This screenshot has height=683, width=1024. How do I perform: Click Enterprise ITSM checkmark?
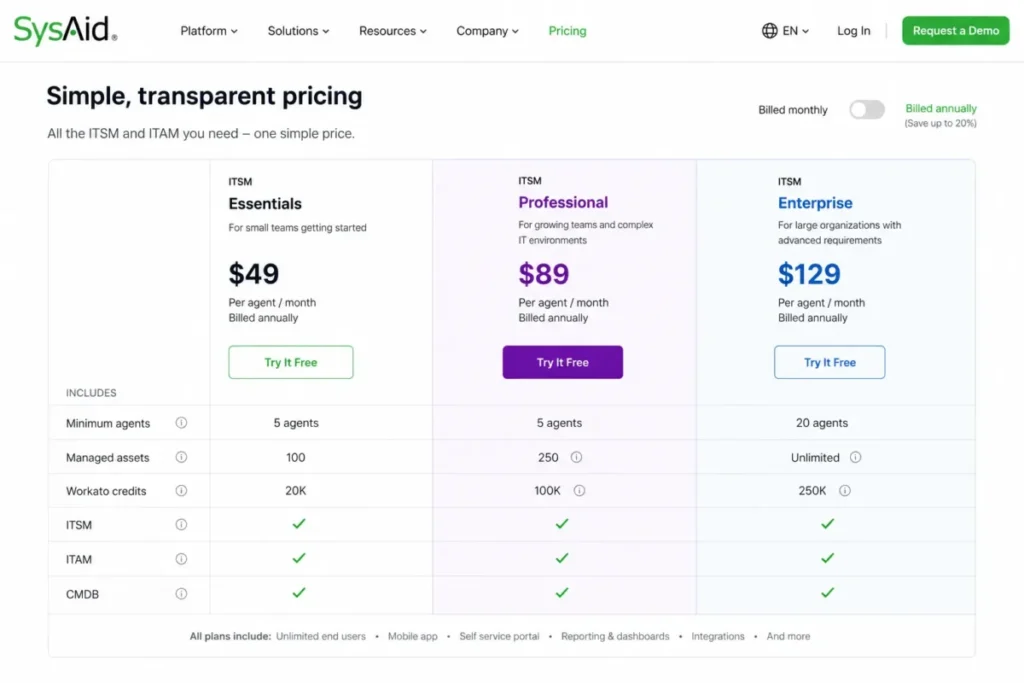pos(827,524)
